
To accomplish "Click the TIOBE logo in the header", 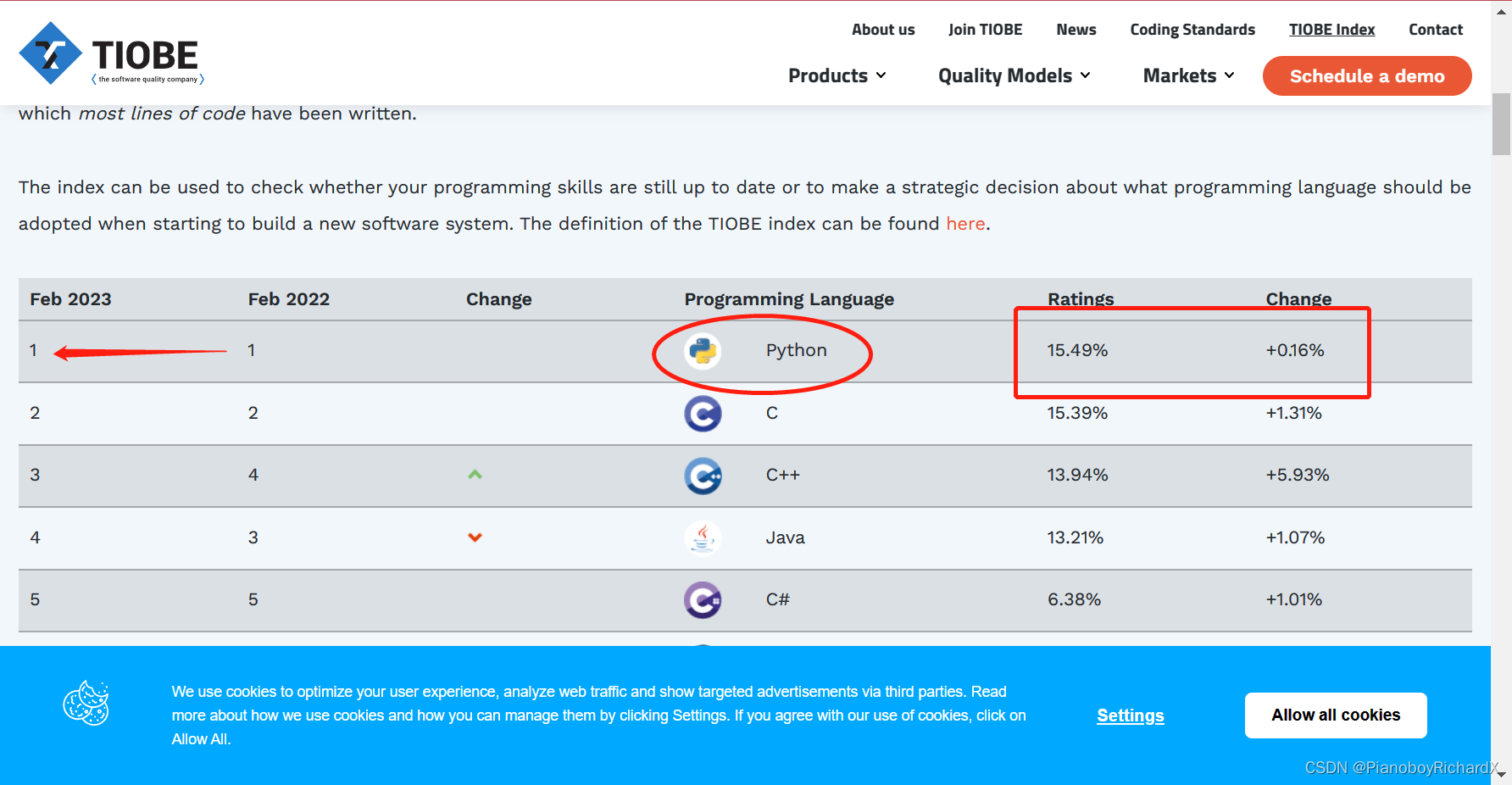I will tap(111, 53).
